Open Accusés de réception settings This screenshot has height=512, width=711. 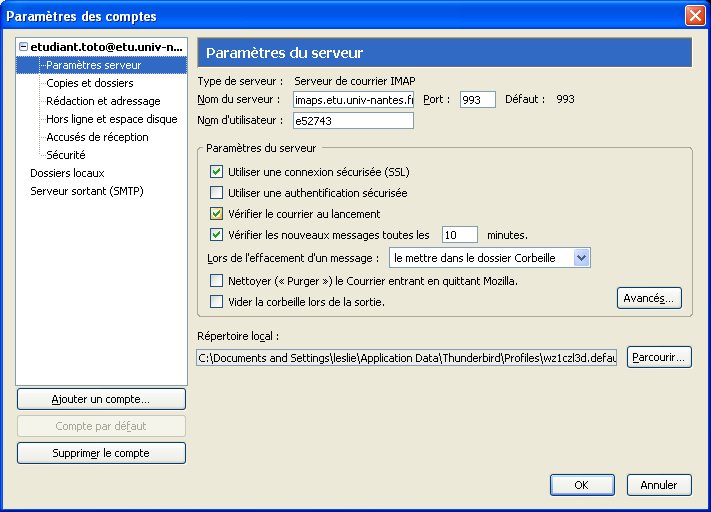click(x=97, y=137)
